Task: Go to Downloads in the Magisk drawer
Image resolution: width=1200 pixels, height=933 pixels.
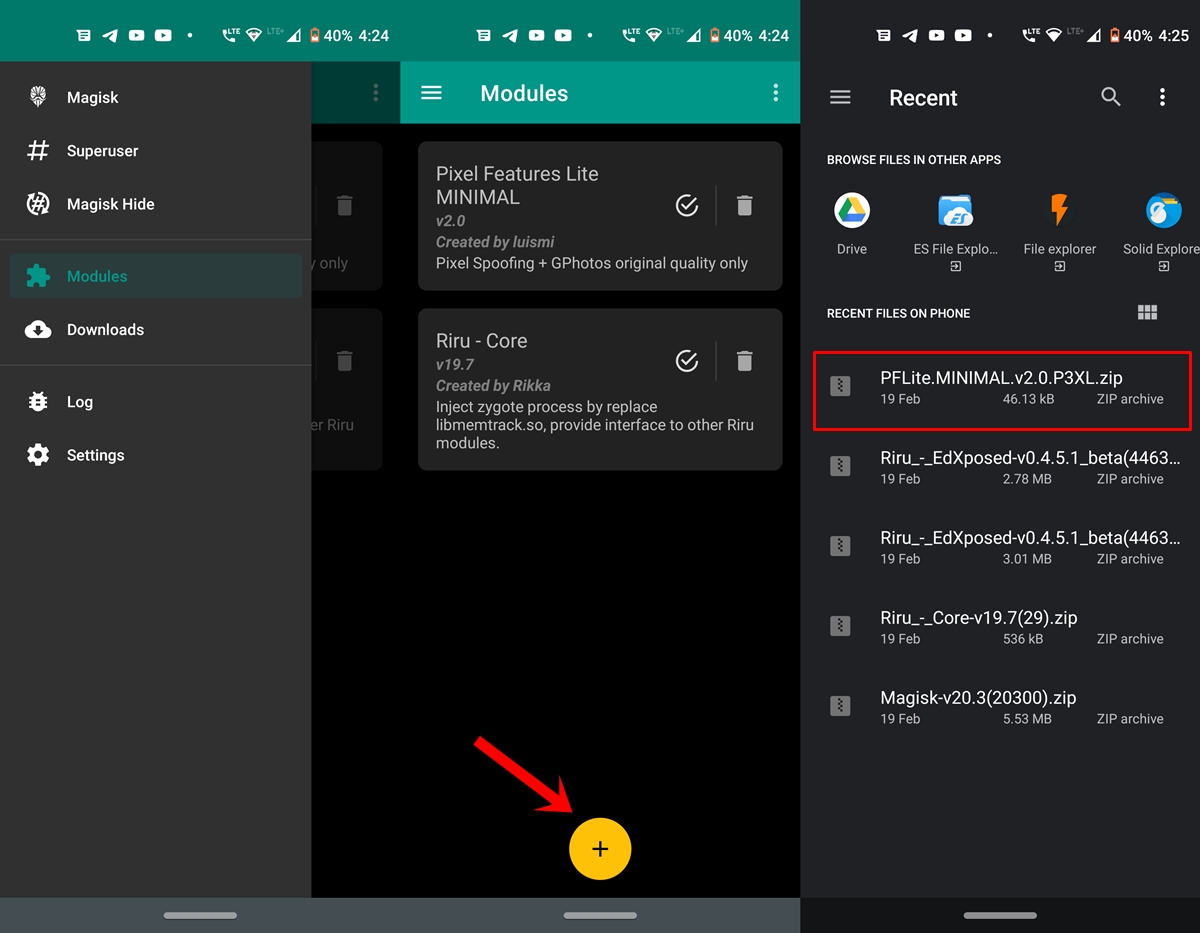Action: 105,330
